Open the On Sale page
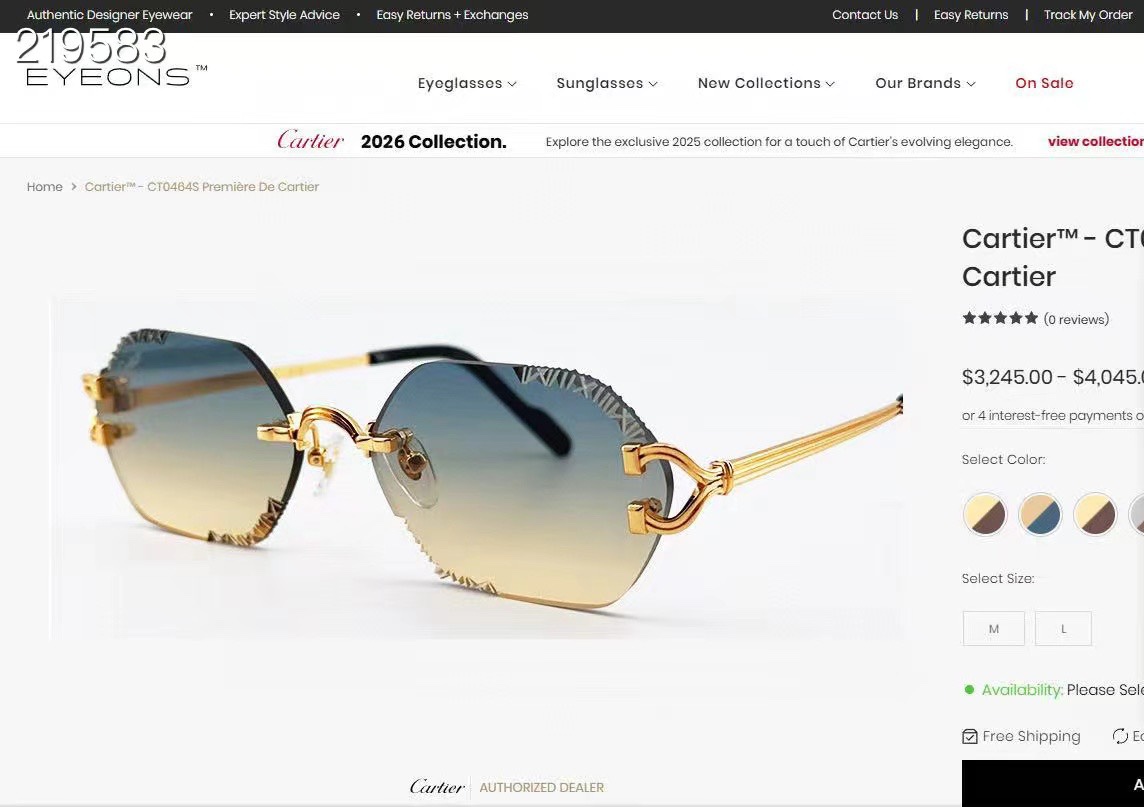This screenshot has width=1144, height=807. (1044, 83)
